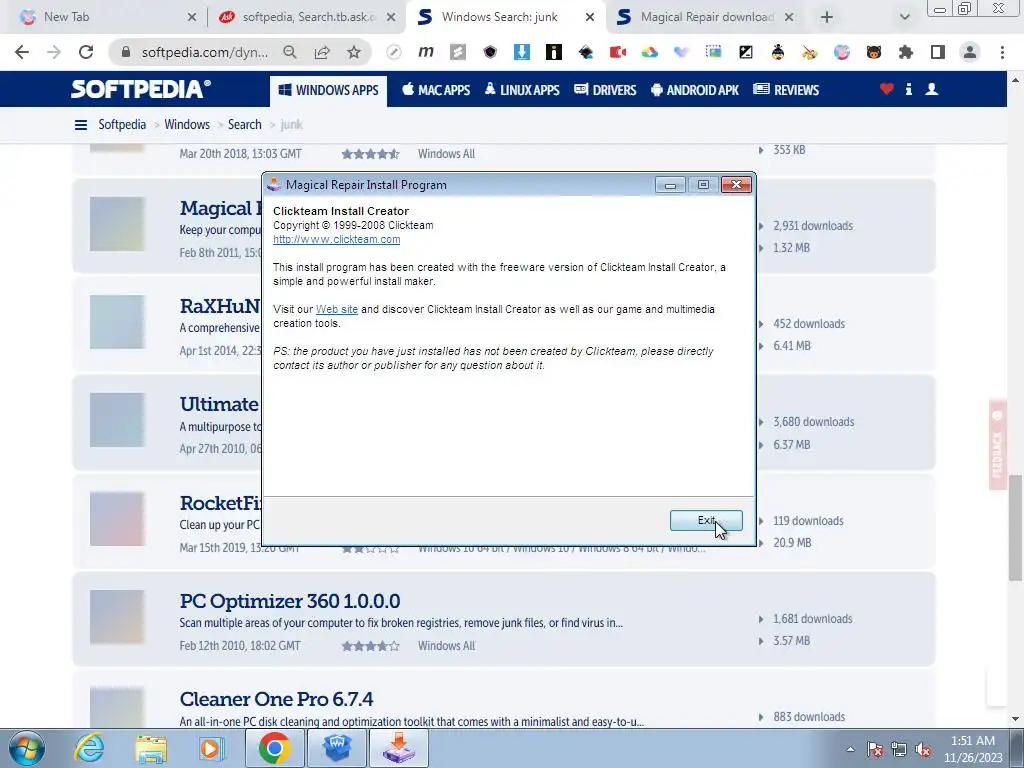
Task: Click the user account icon in header
Action: pos(932,89)
